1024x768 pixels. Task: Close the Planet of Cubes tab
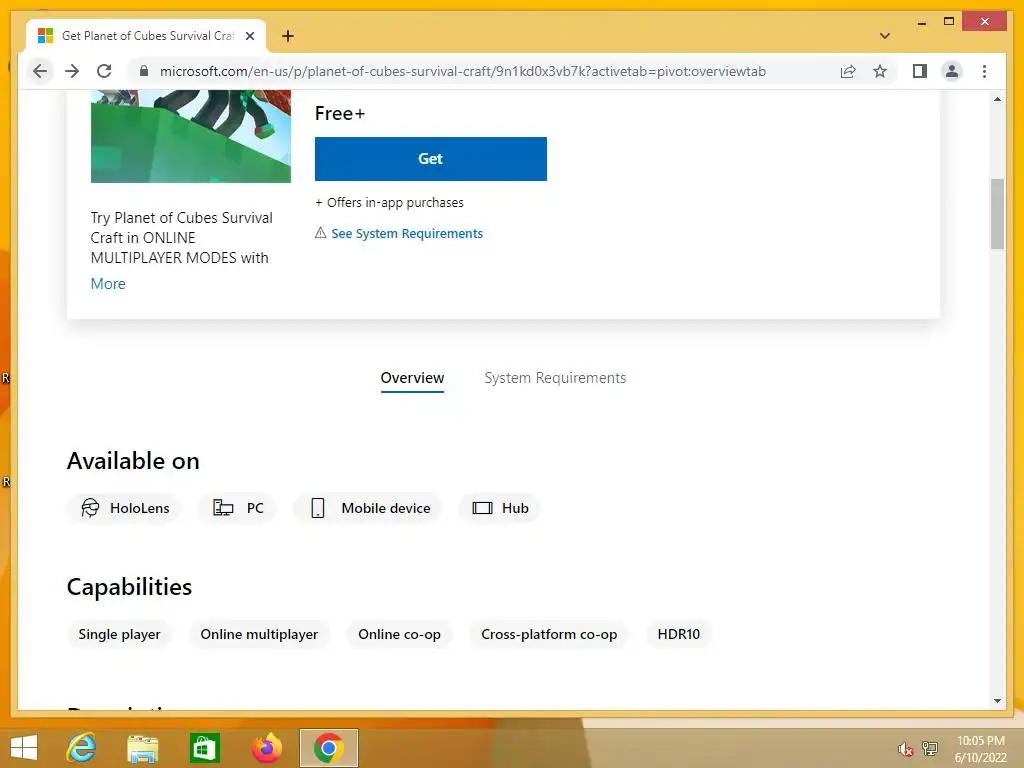click(x=249, y=36)
